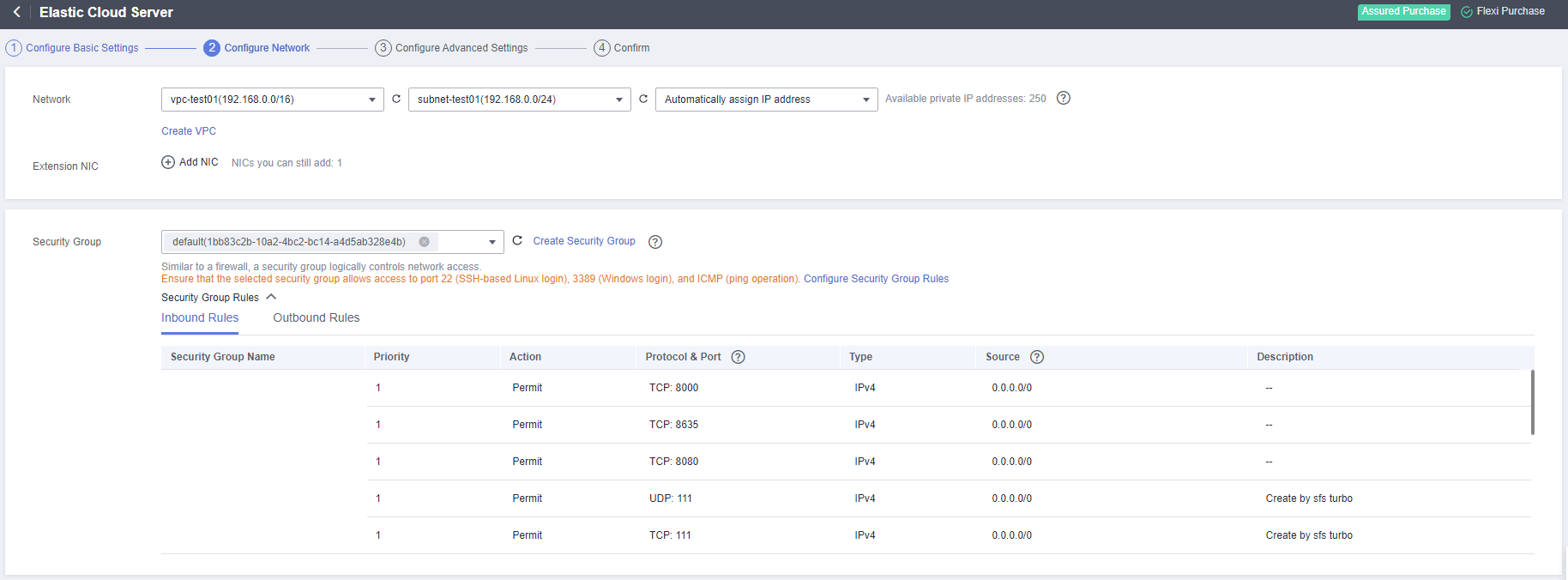
Task: Open help beside Create Security Group
Action: 655,242
